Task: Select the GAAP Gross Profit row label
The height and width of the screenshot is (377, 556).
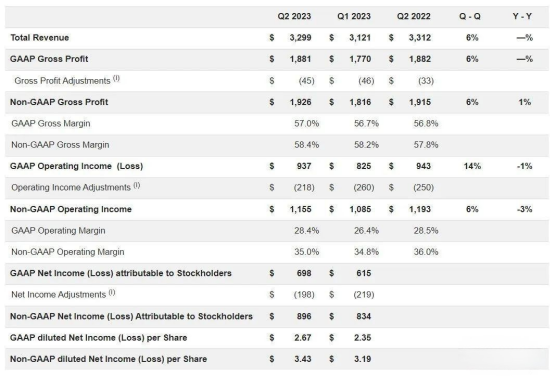Action: [x=49, y=59]
